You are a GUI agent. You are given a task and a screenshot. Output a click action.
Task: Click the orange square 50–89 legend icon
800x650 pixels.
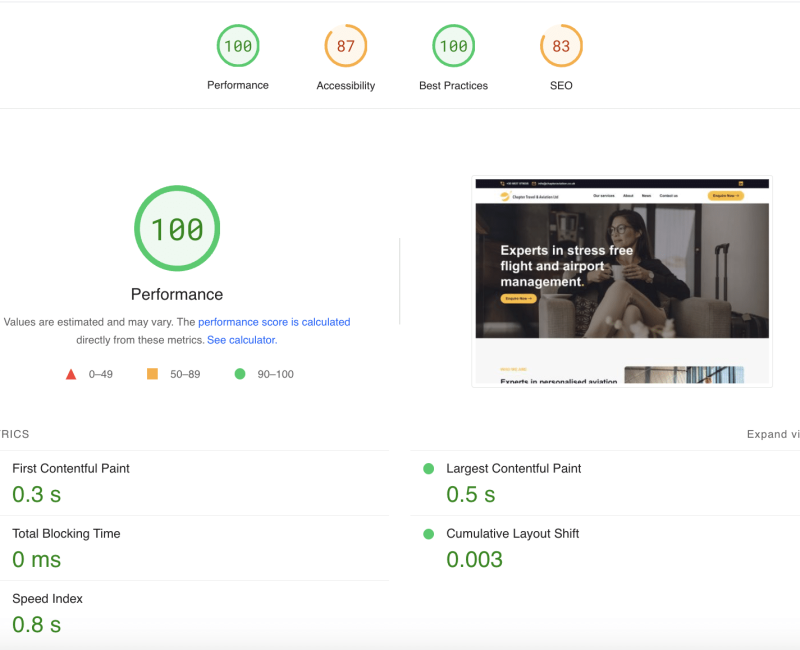pyautogui.click(x=153, y=374)
